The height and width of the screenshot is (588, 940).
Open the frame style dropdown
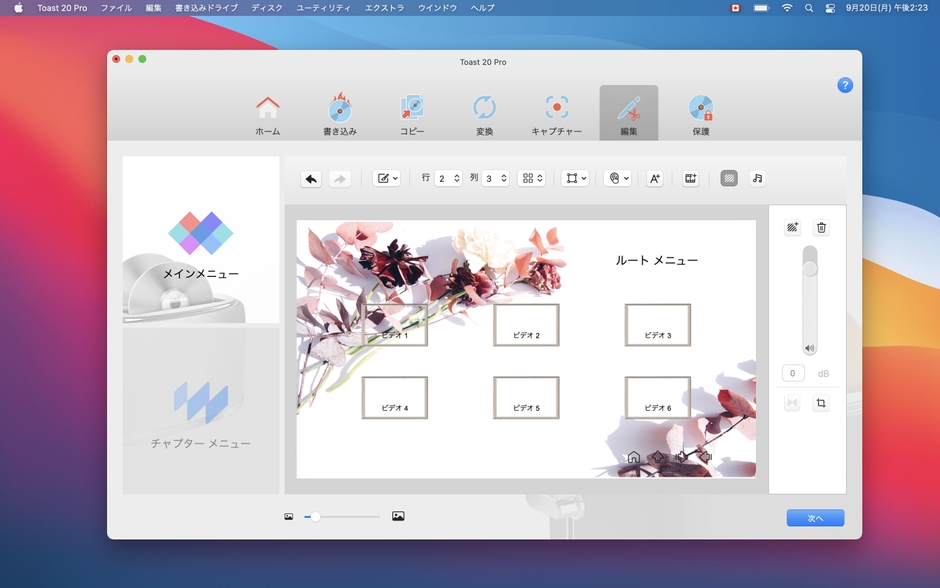point(574,178)
